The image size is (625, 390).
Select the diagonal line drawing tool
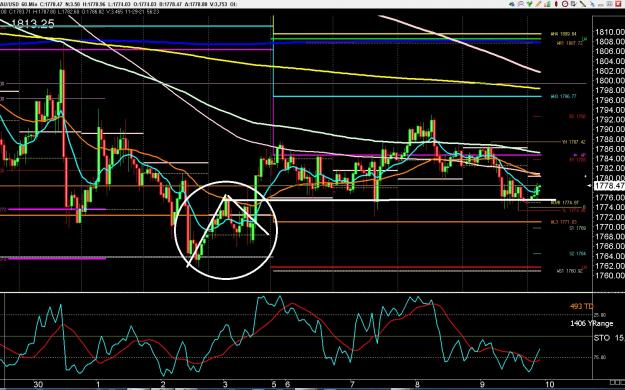tap(583, 4)
